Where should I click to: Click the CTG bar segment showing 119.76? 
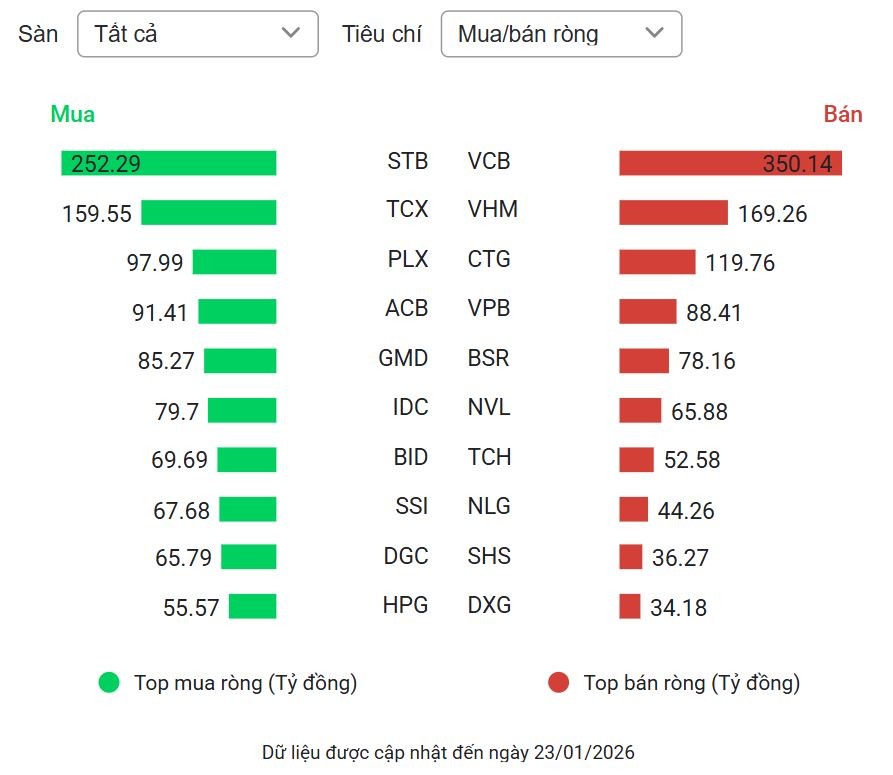[657, 262]
